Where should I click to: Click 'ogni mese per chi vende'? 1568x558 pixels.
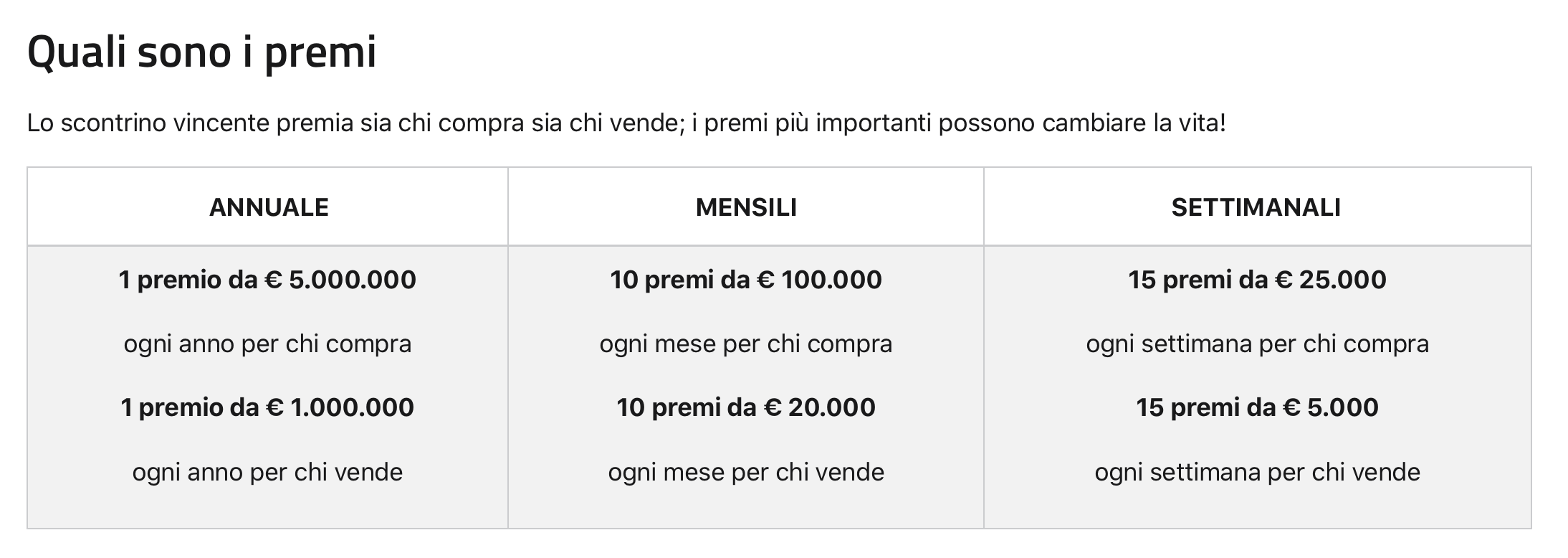[746, 472]
